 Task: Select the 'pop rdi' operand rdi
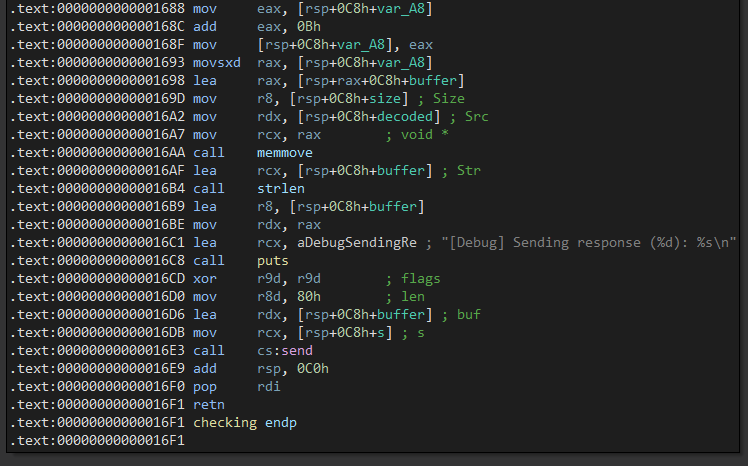click(x=269, y=386)
